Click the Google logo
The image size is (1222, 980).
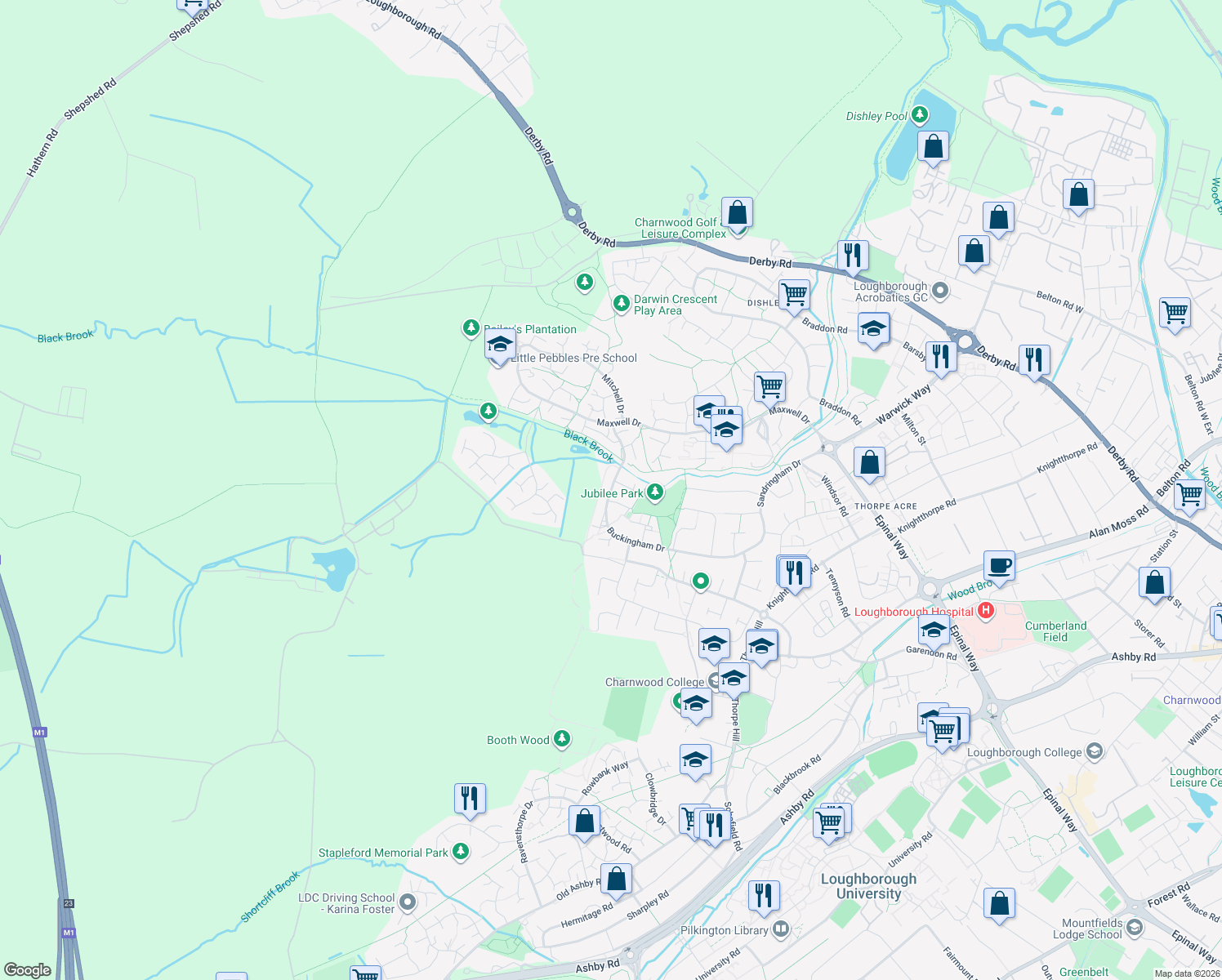pyautogui.click(x=27, y=970)
